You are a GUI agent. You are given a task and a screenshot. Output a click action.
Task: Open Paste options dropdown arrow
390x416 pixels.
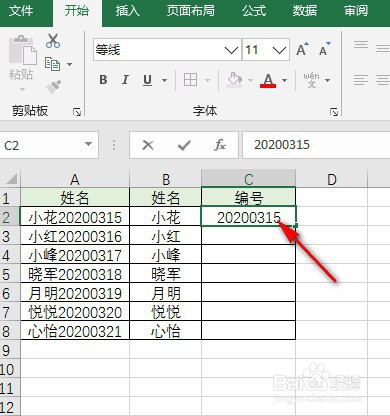[22, 89]
